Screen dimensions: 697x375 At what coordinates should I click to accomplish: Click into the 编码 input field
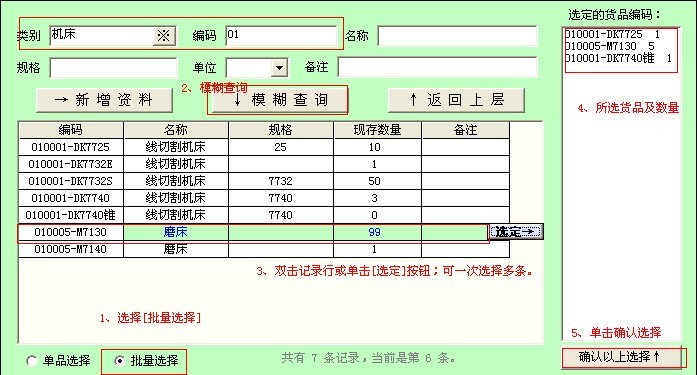point(281,36)
